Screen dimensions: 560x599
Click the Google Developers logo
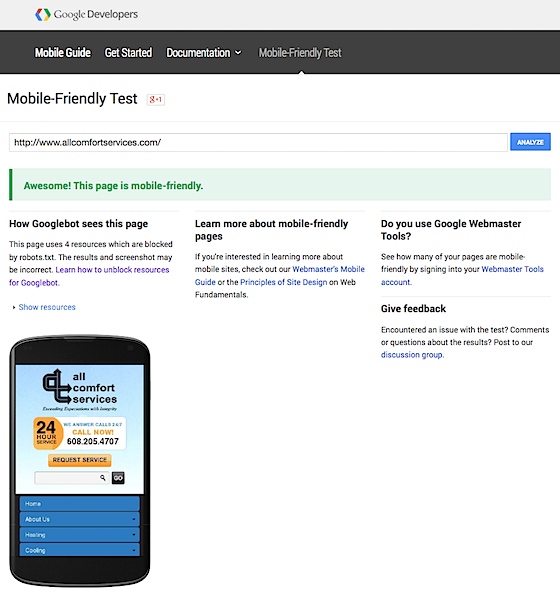tap(86, 15)
